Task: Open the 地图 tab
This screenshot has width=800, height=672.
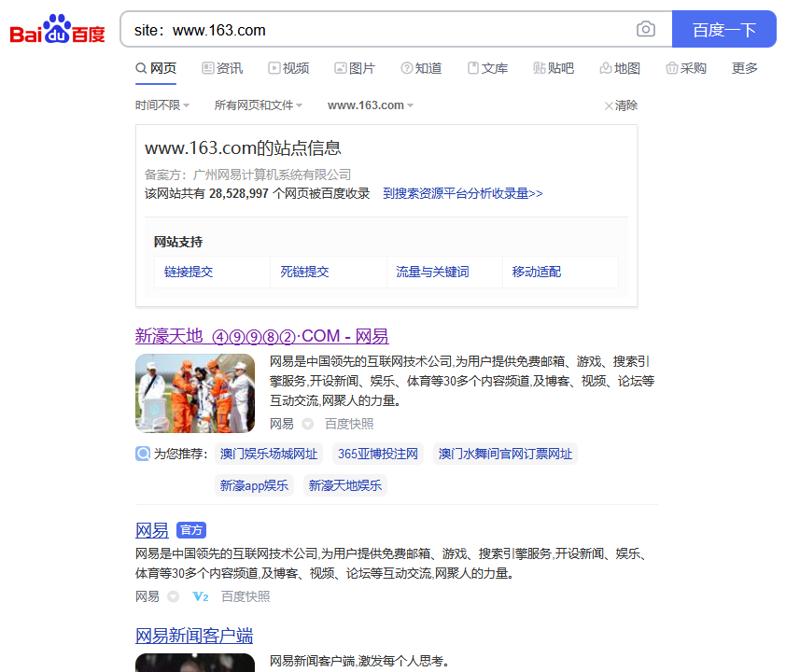Action: click(620, 68)
